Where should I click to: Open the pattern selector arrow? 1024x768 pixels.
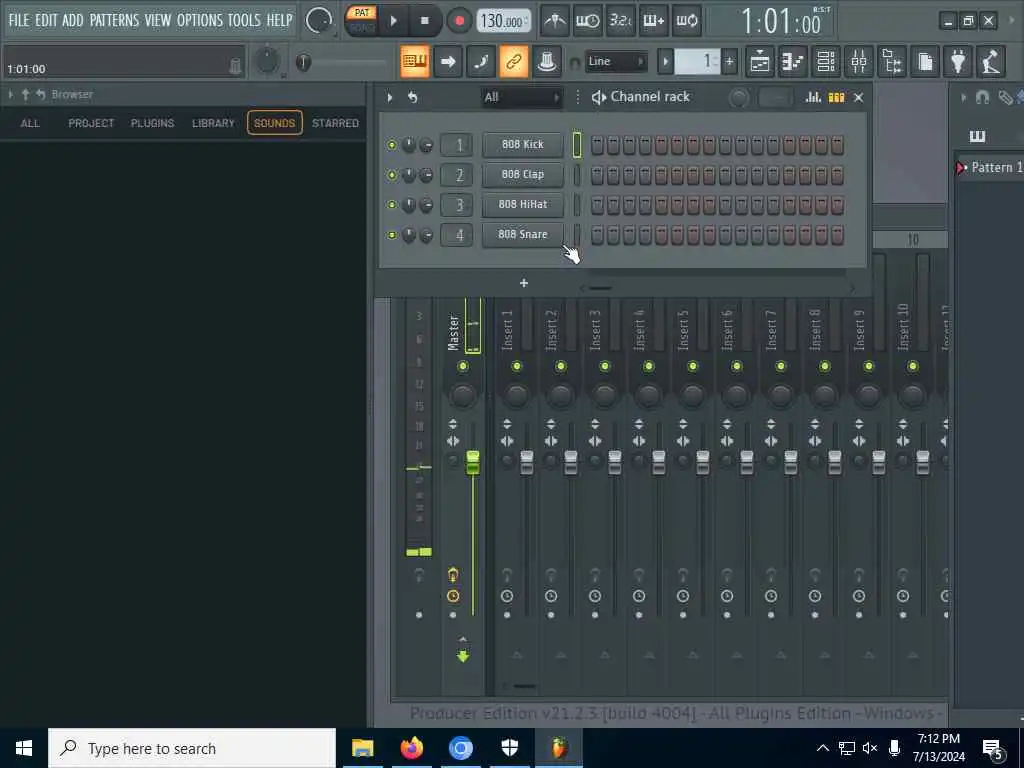(x=665, y=62)
